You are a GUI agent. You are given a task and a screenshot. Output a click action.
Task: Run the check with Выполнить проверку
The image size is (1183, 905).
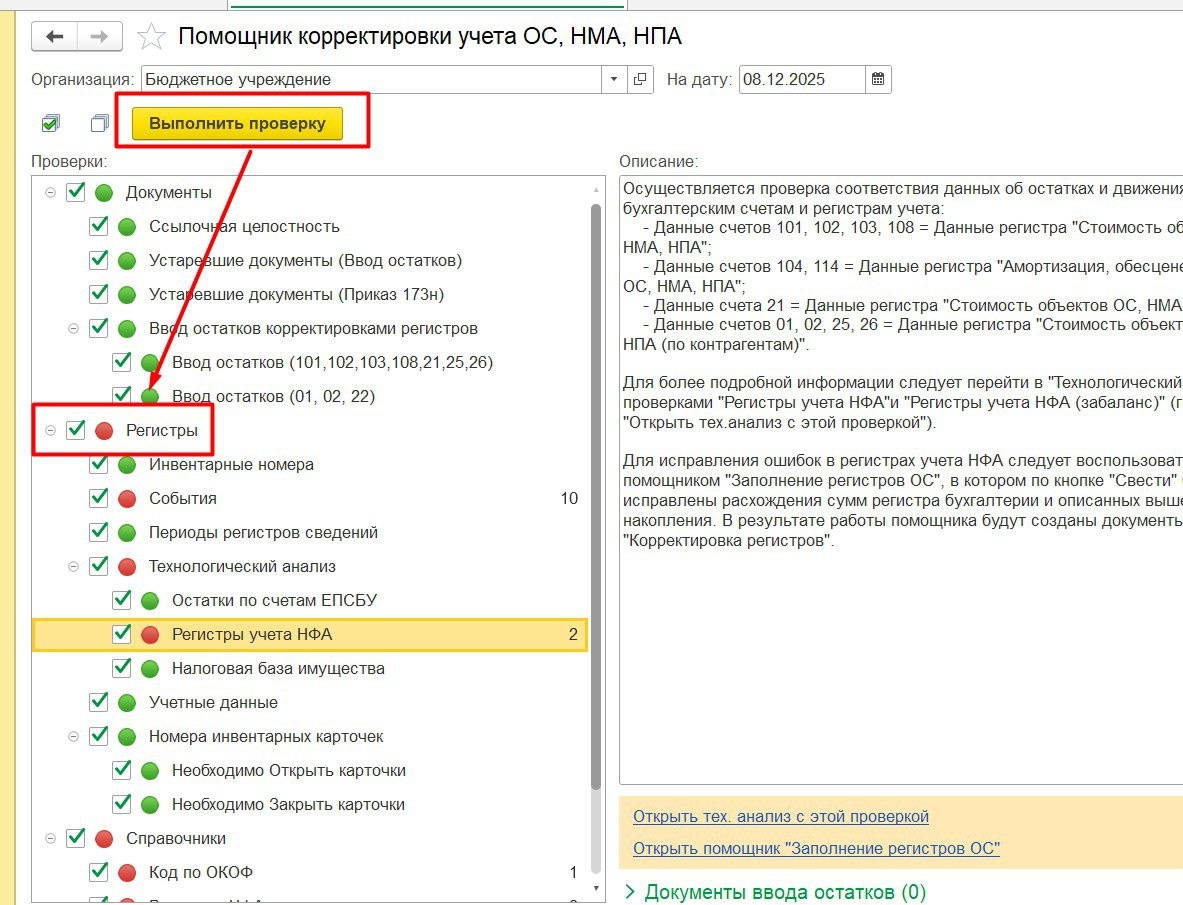(237, 123)
